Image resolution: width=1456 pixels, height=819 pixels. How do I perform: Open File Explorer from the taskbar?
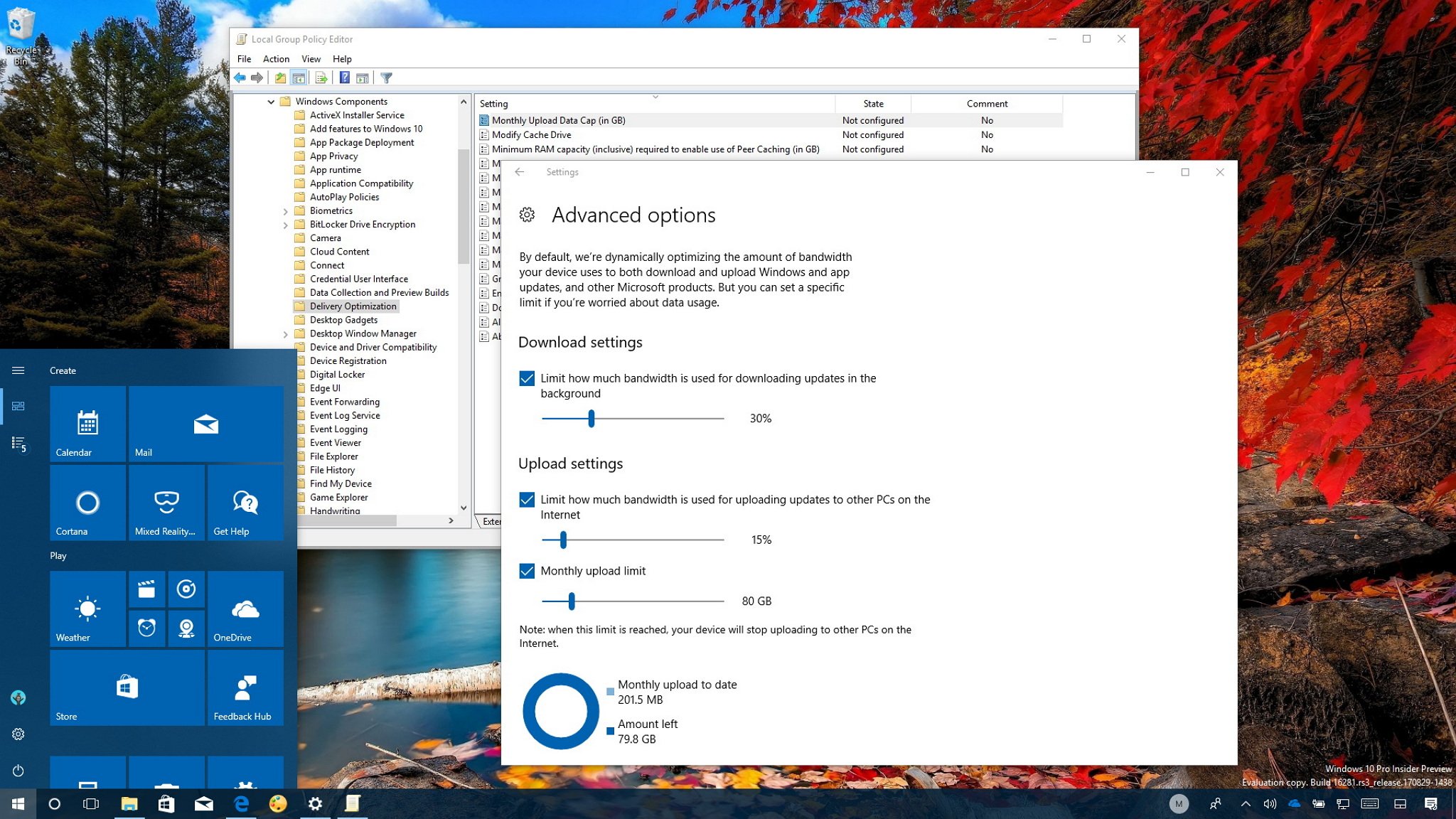(x=129, y=804)
